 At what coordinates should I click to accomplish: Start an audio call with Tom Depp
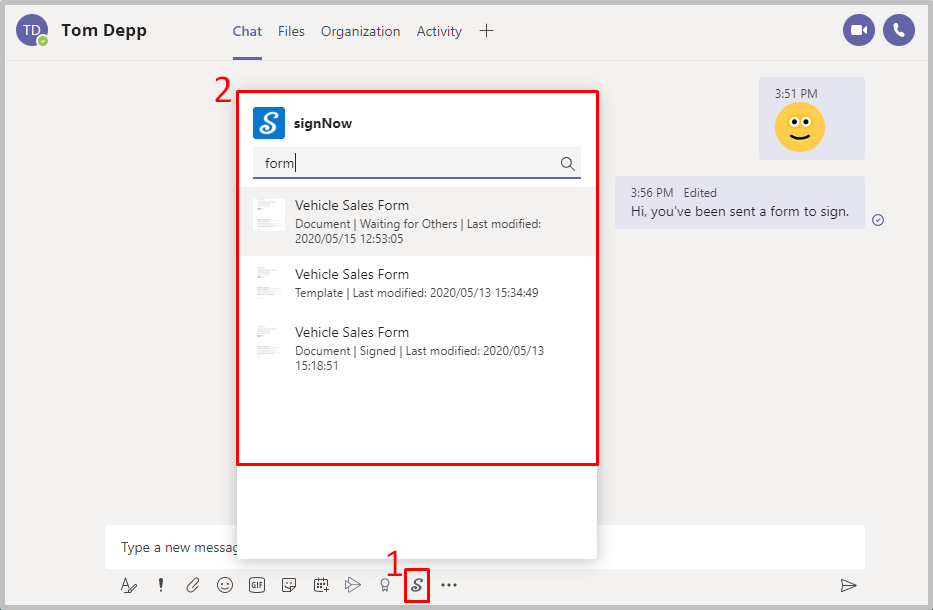click(898, 30)
